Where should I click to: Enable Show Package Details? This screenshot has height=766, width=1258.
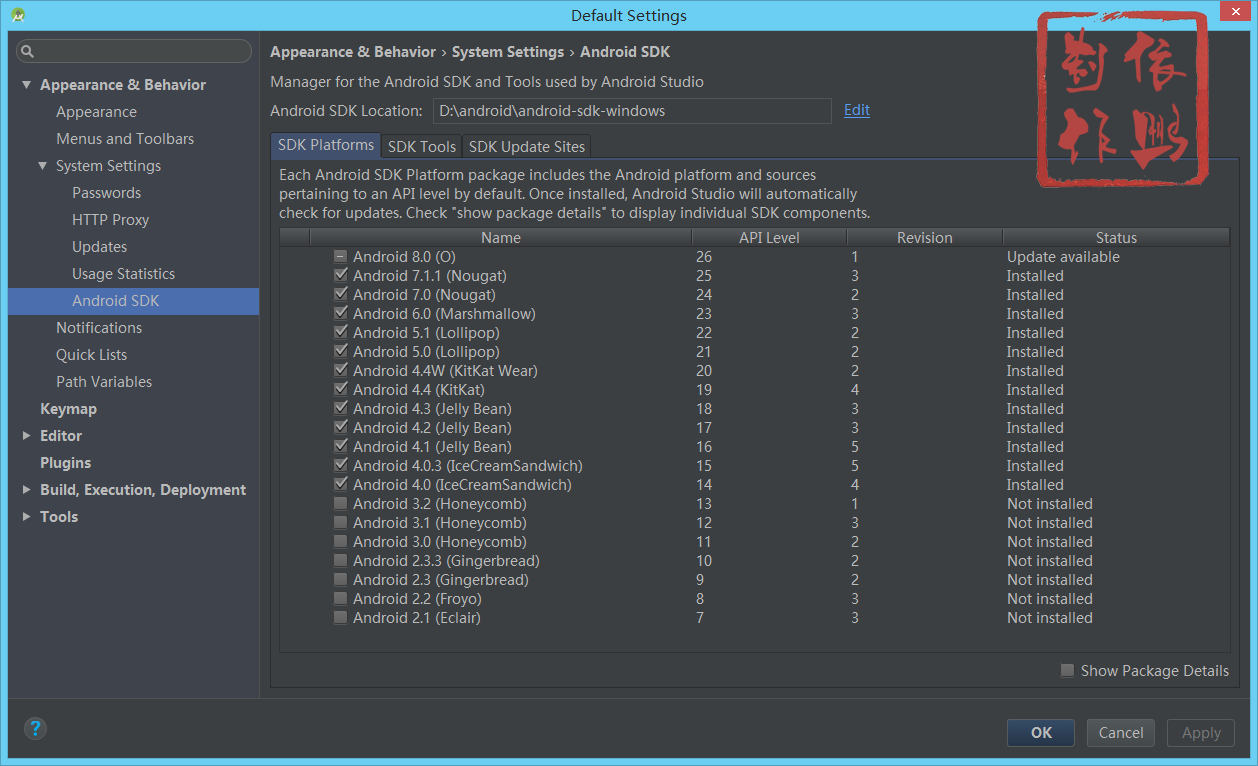tap(1068, 671)
